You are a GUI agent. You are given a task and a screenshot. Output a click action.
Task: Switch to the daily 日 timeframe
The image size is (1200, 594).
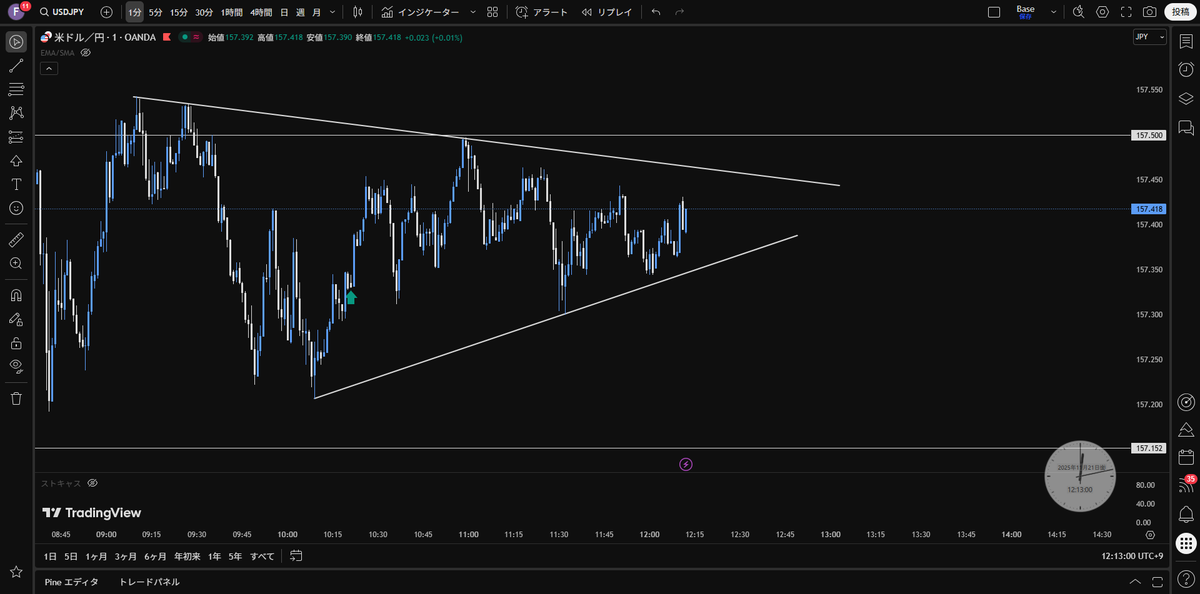click(x=285, y=12)
